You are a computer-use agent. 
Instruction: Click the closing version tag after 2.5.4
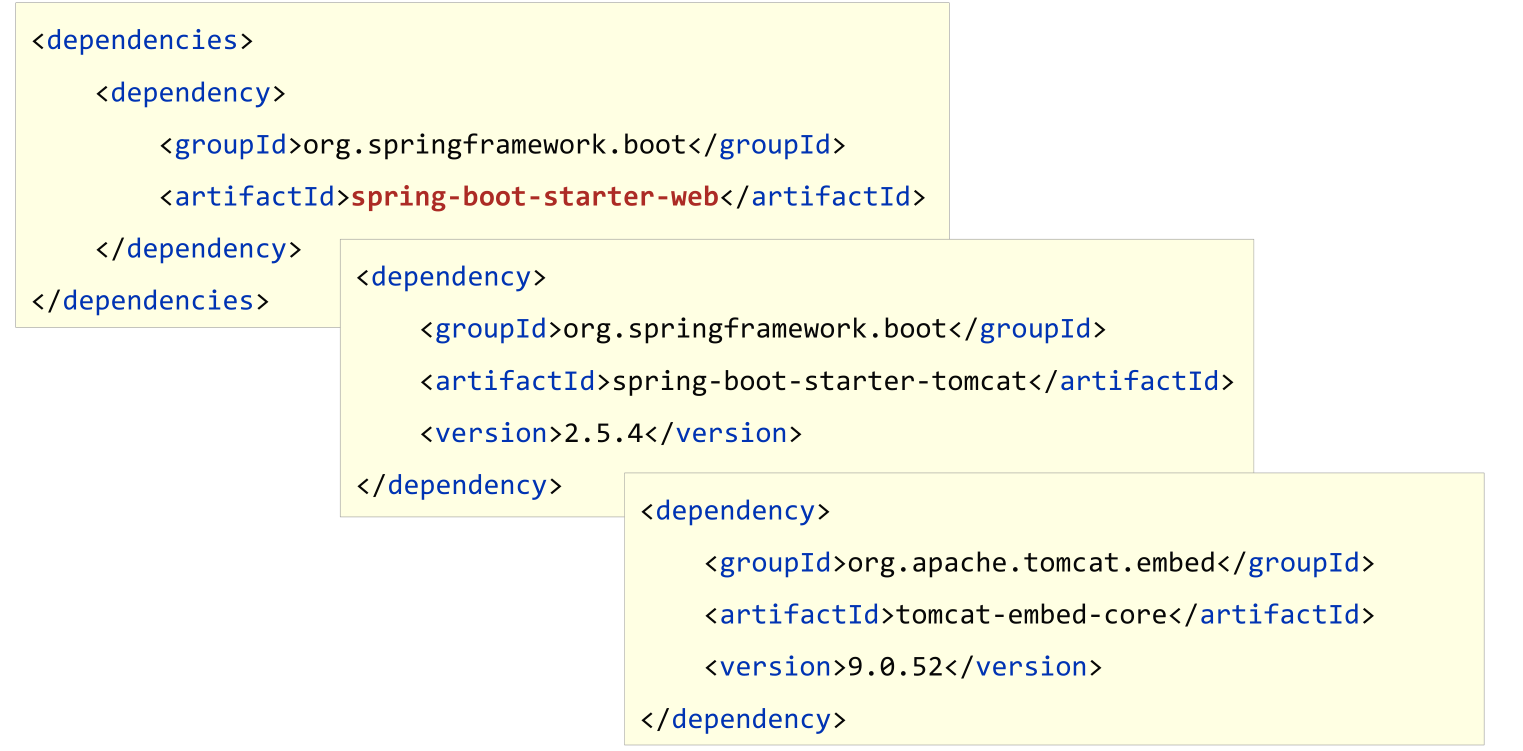[722, 433]
